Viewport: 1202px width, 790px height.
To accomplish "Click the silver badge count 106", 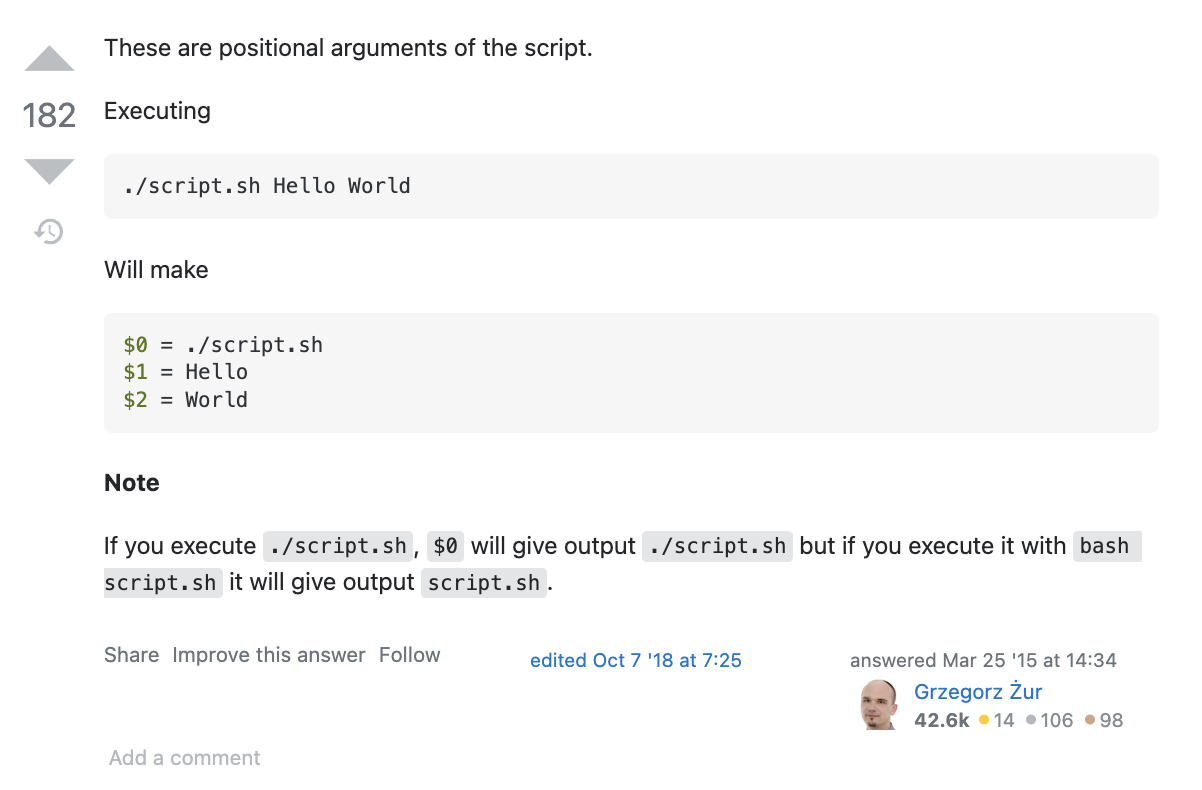I will tap(1056, 720).
